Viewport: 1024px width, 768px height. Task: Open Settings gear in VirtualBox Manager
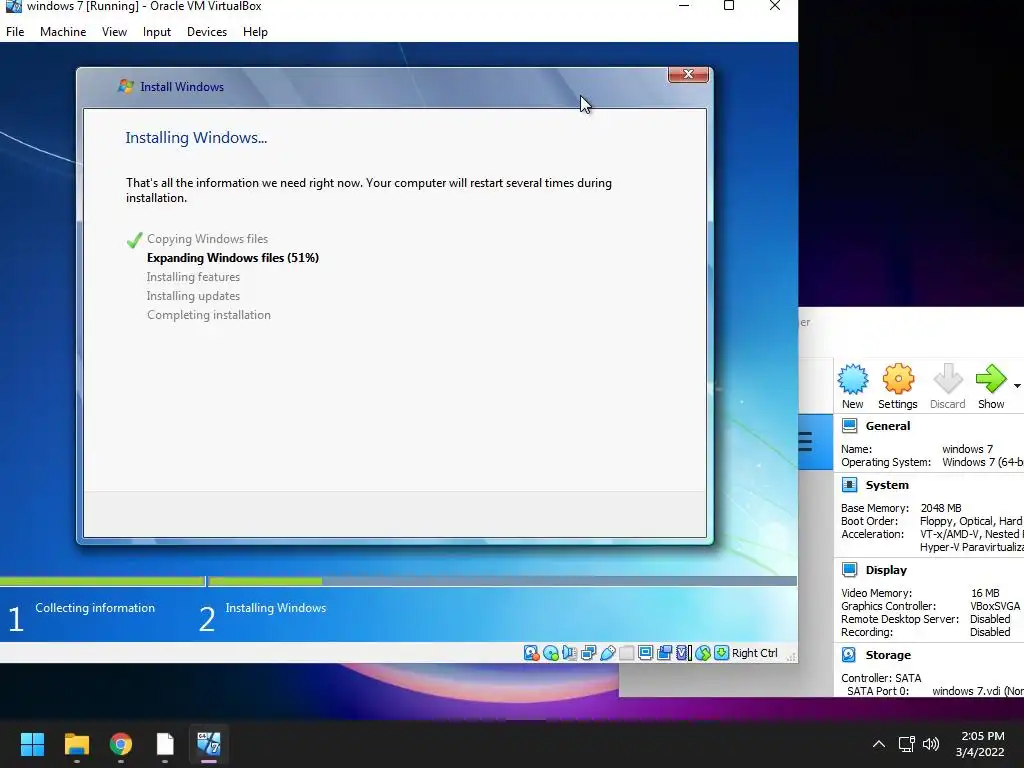898,379
